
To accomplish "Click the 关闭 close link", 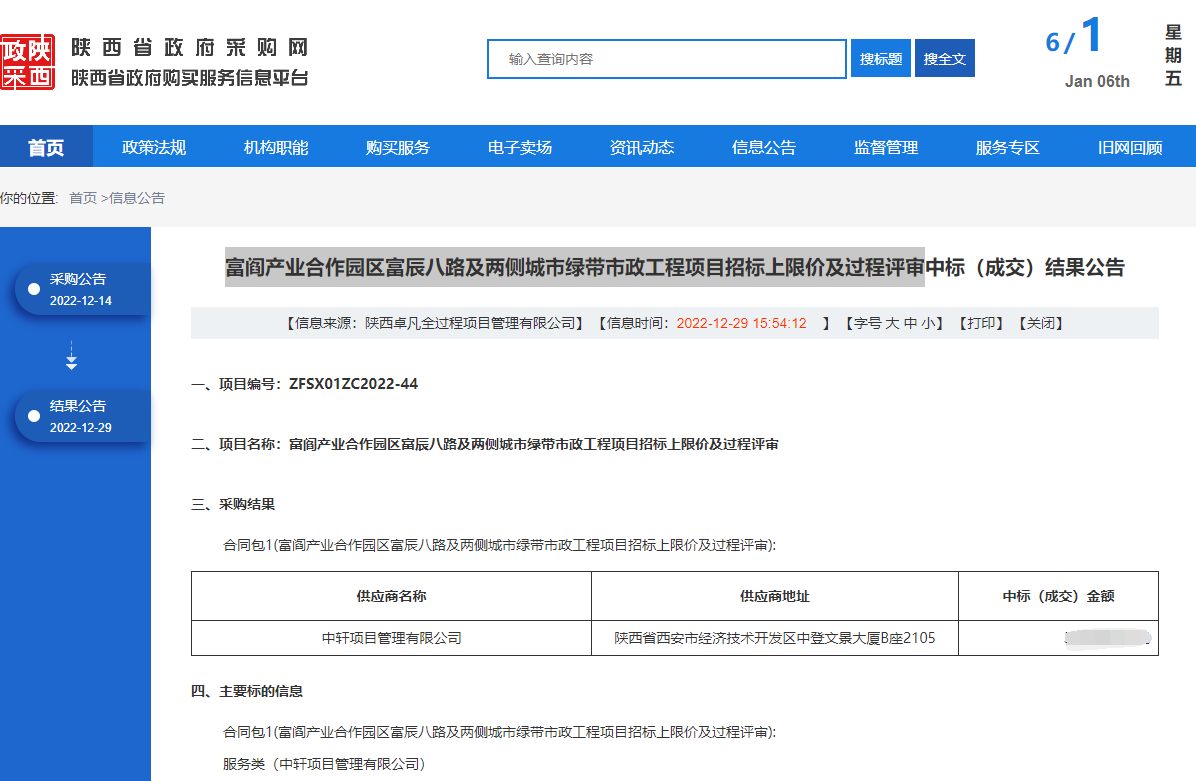I will coord(1040,323).
